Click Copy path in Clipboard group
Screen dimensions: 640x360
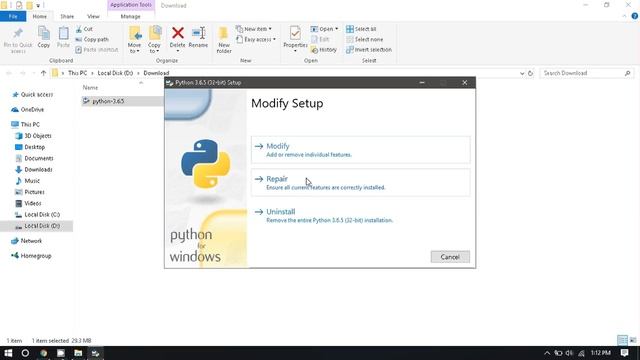tap(92, 39)
